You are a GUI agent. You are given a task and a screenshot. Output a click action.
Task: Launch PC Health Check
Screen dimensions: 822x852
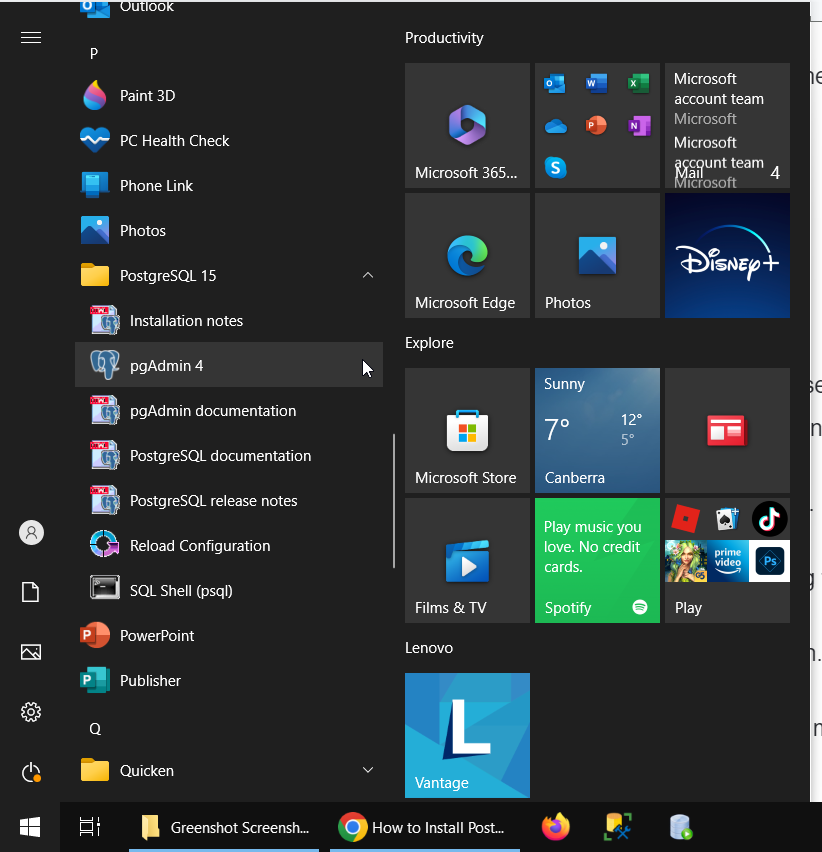click(x=174, y=141)
